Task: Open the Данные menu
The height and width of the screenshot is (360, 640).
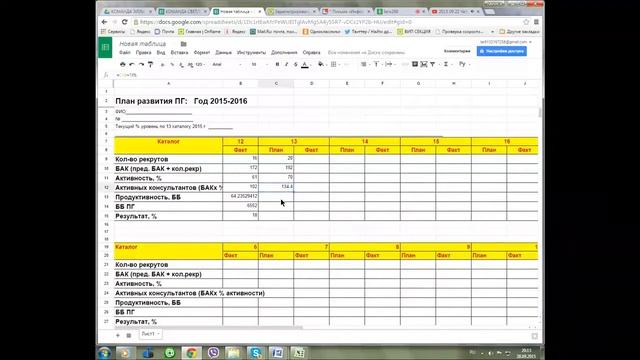Action: pos(223,53)
